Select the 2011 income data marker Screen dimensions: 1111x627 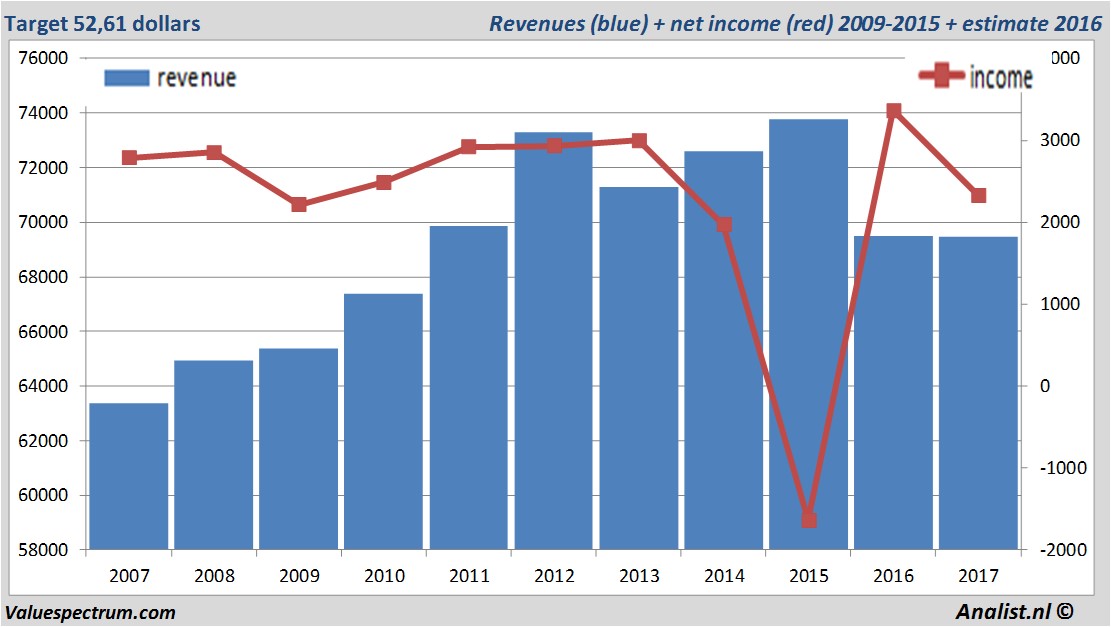(x=469, y=147)
